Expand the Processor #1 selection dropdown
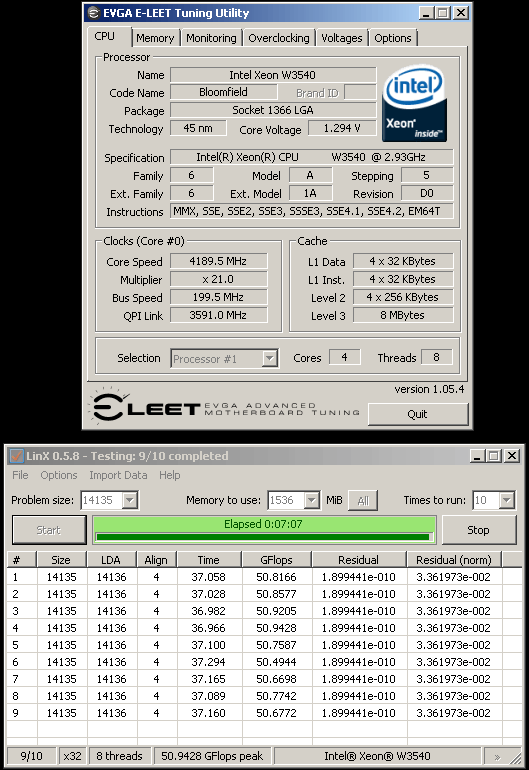Viewport: 529px width, 770px height. (x=269, y=358)
